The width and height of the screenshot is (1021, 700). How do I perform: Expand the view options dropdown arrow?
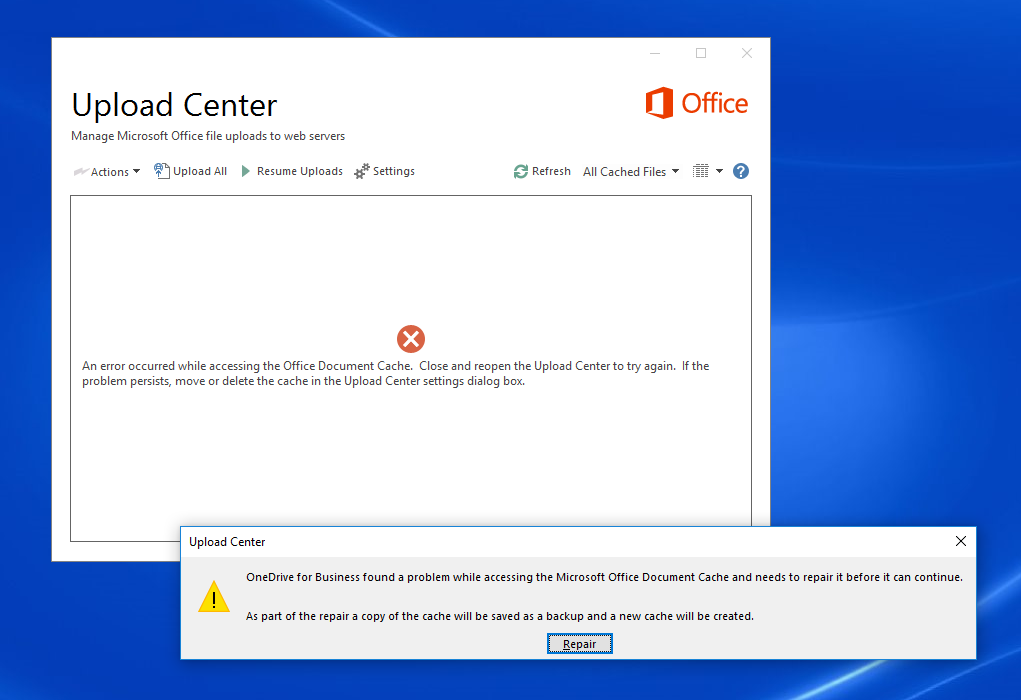719,171
